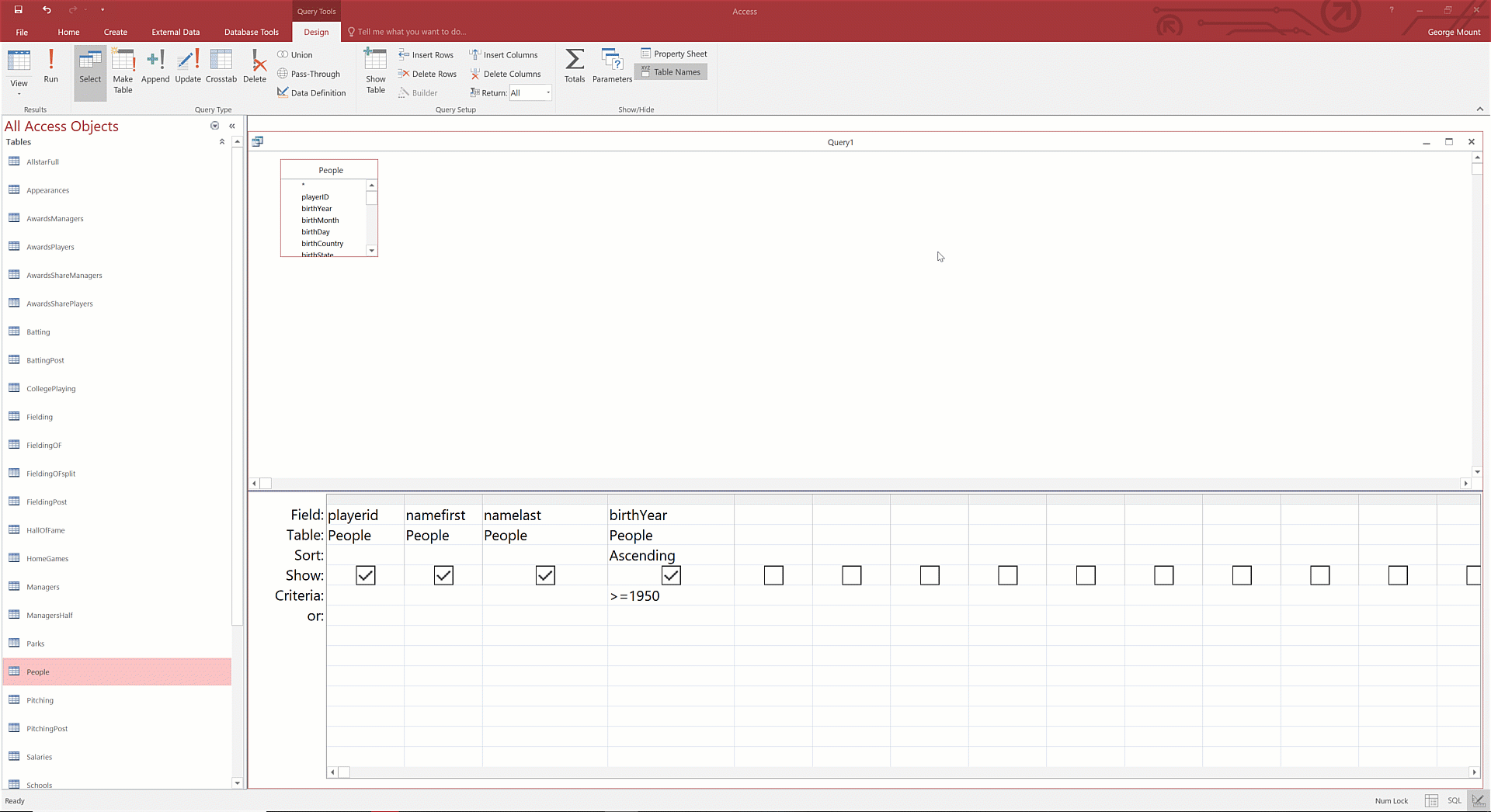Click the Insert Rows button

pyautogui.click(x=426, y=55)
